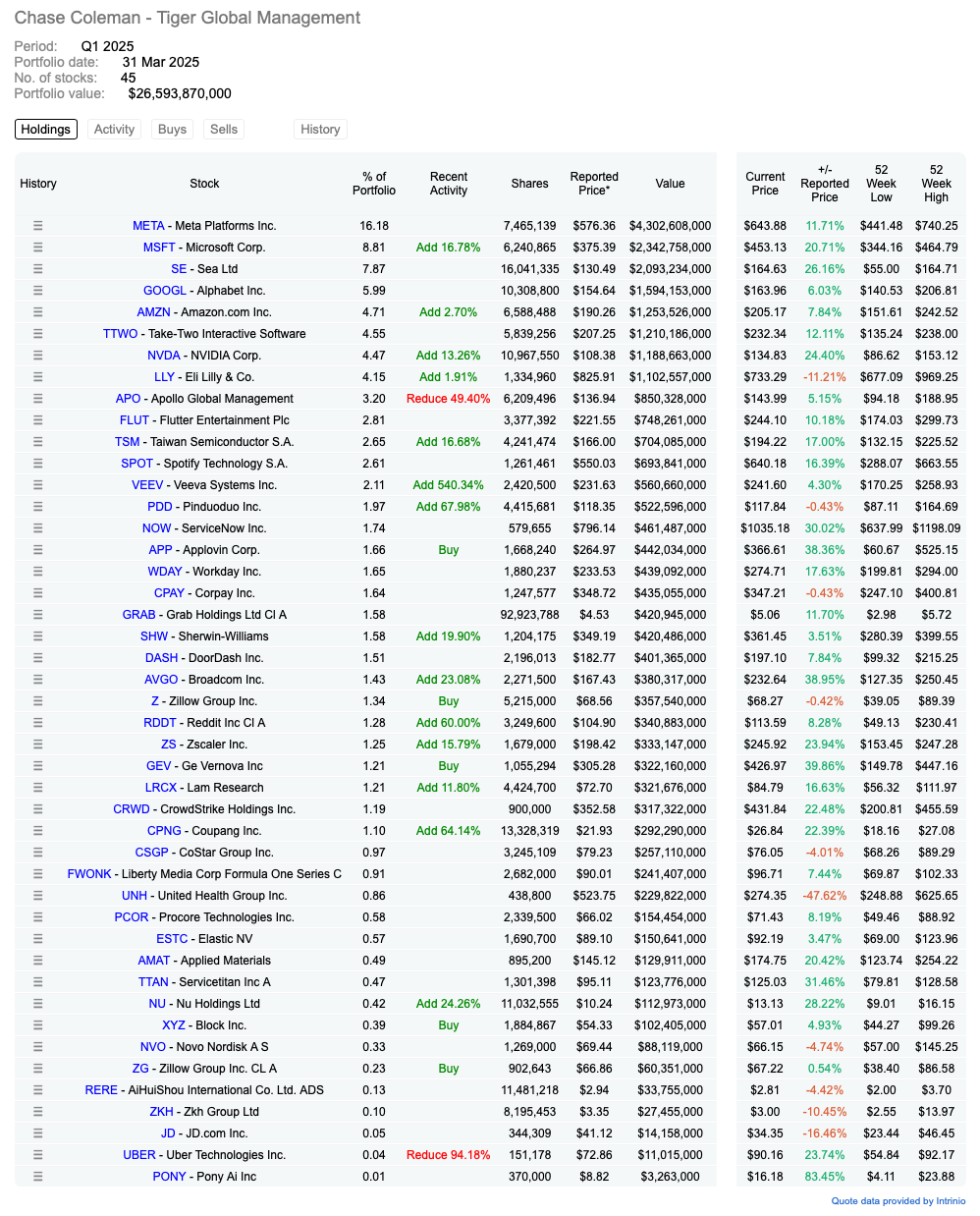Open history icon for LLY row
Screen dimensions: 980x1216
point(38,377)
